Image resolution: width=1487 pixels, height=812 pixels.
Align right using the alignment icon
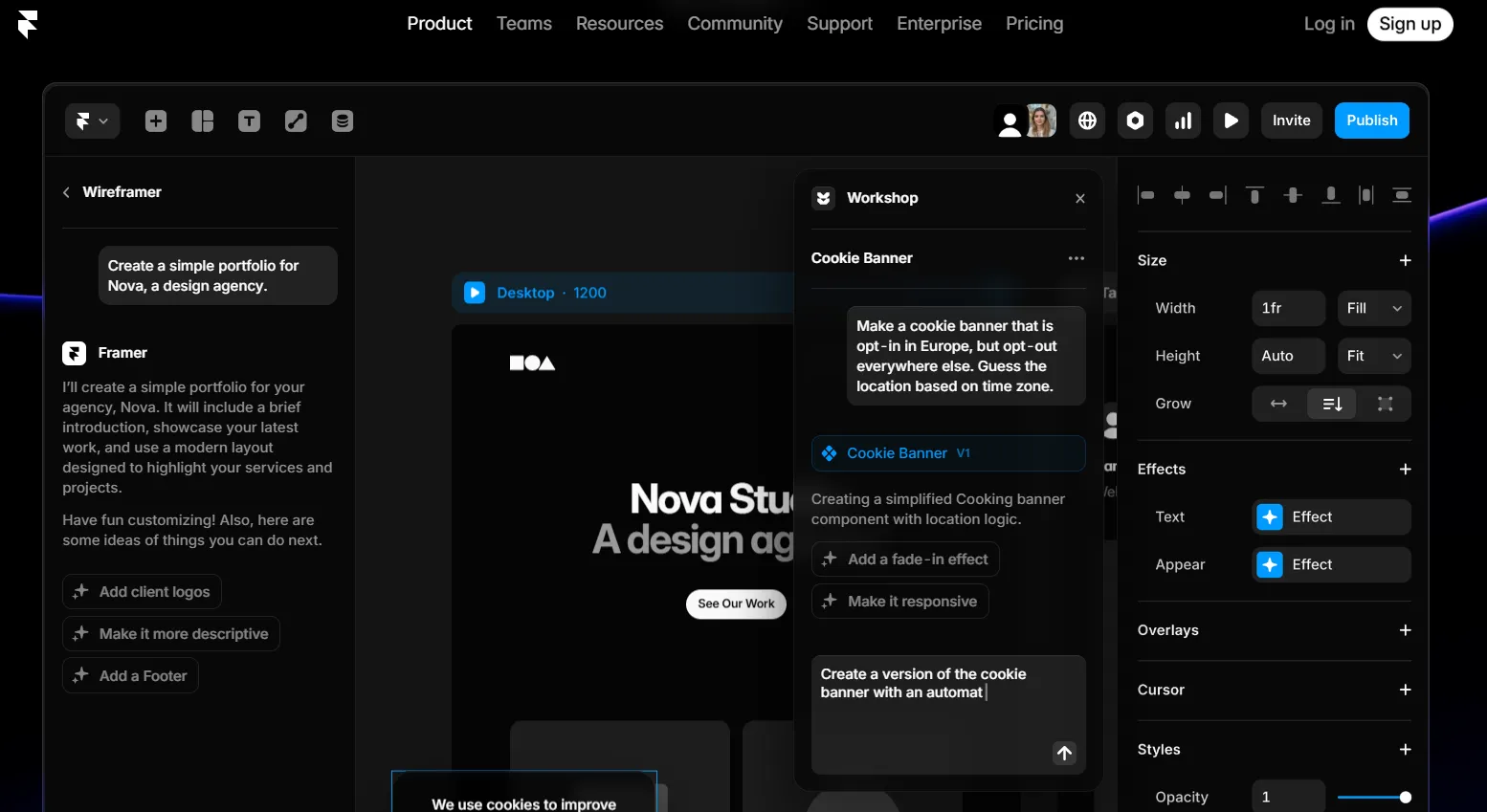[1218, 195]
